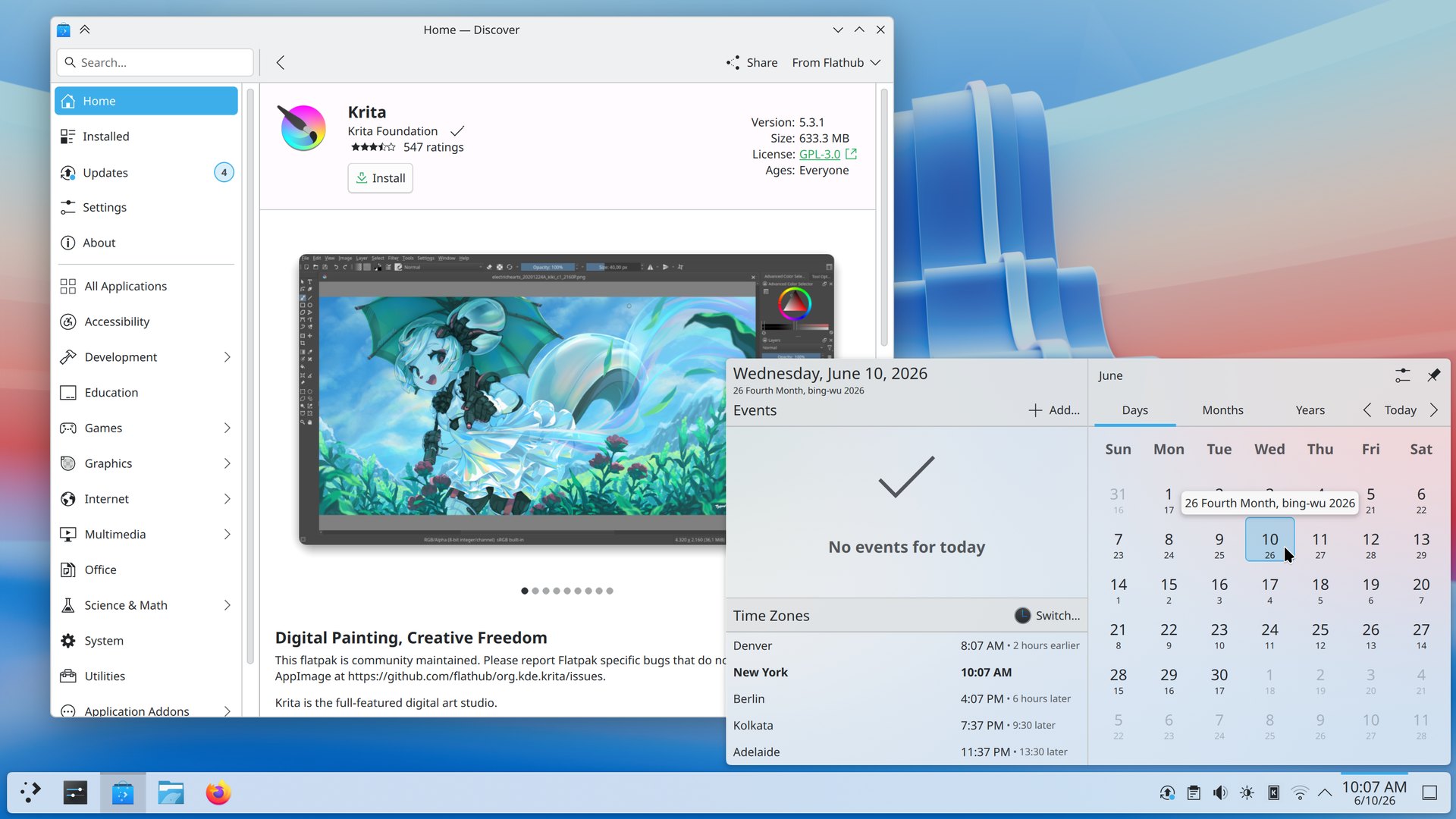Open calendar configure settings icon

pyautogui.click(x=1402, y=375)
